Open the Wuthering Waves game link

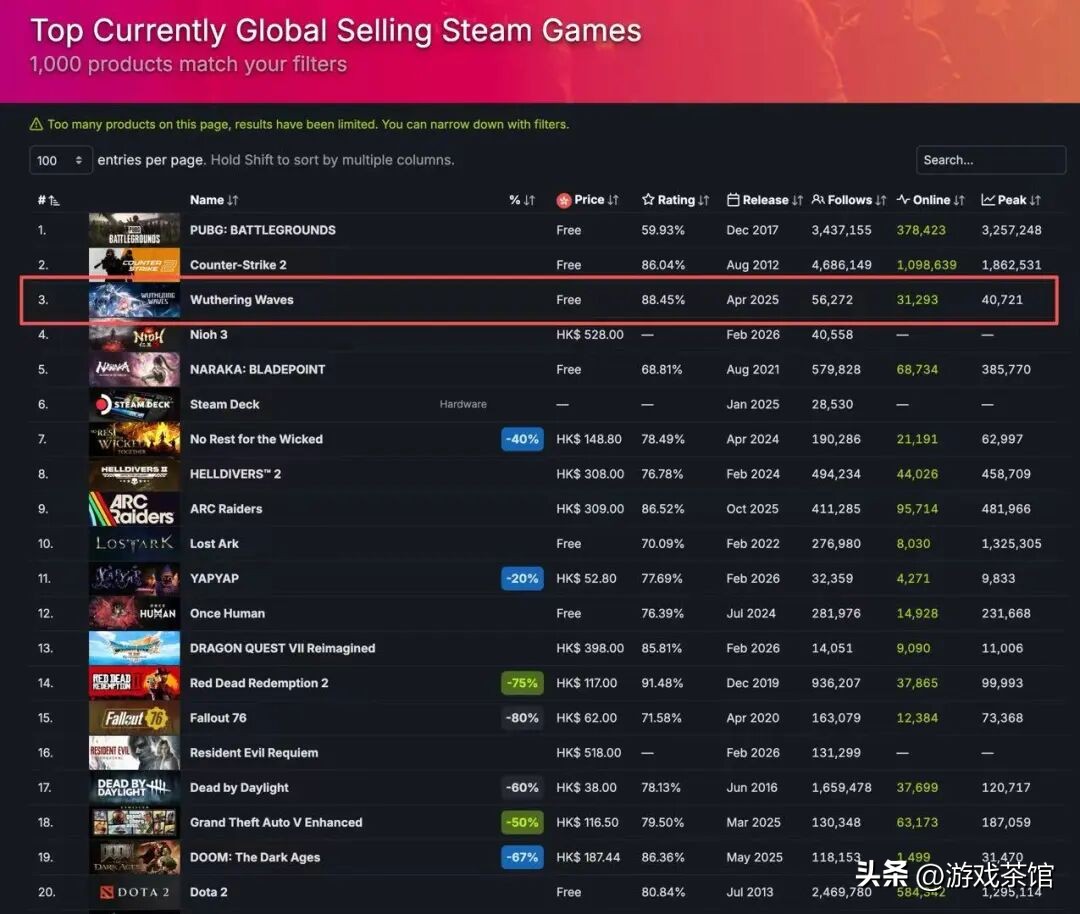(x=241, y=300)
